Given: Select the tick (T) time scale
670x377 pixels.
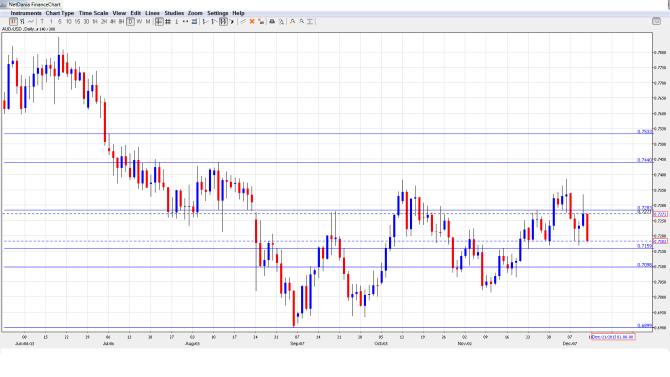Looking at the screenshot, I should pyautogui.click(x=42, y=21).
